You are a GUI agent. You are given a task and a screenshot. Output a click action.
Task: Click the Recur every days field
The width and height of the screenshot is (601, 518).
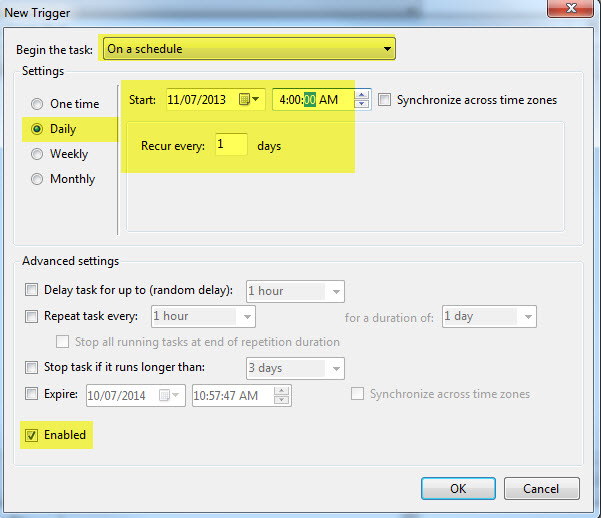click(x=230, y=146)
